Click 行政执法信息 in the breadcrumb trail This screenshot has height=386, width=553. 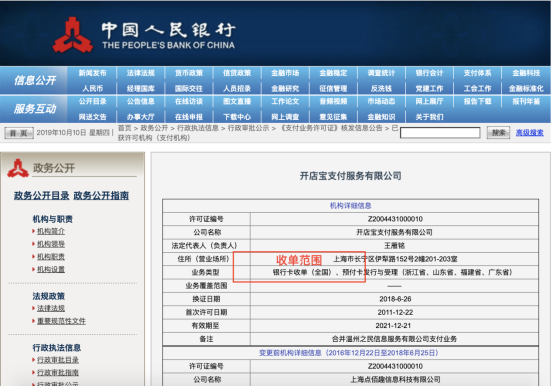(198, 128)
